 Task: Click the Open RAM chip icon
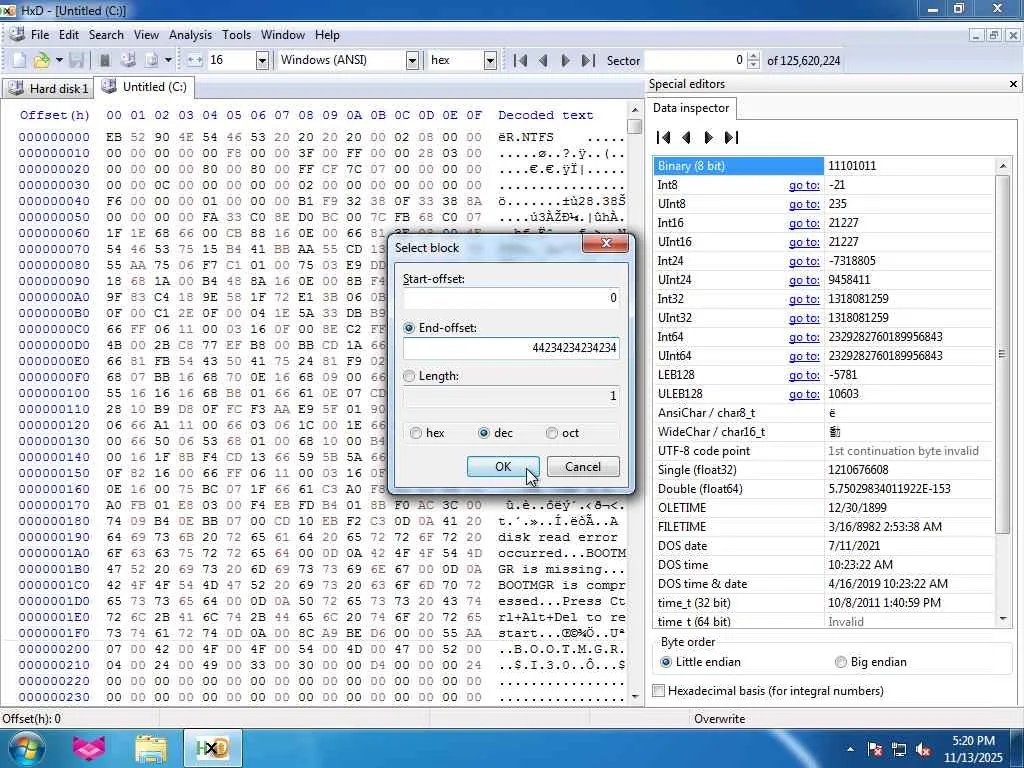[104, 60]
